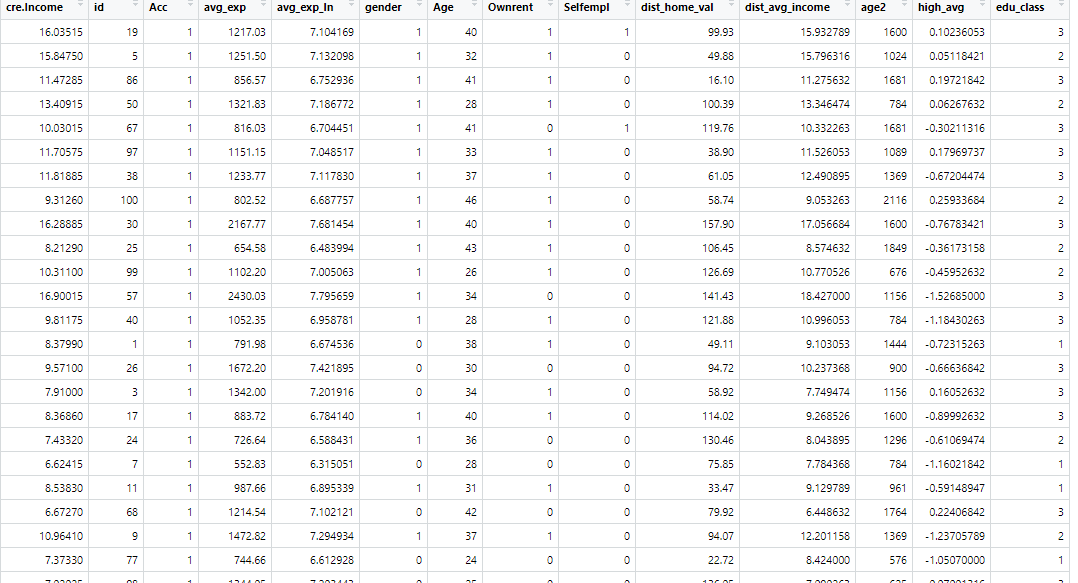Screen dimensions: 1078x583
Task: Select avg_exp cell 1217.03
Action: coord(234,32)
